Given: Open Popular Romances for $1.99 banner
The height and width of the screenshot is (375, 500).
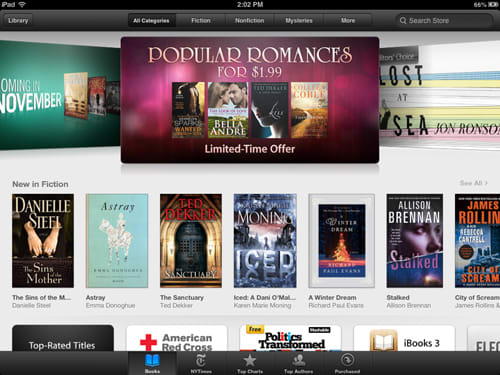Looking at the screenshot, I should [250, 100].
